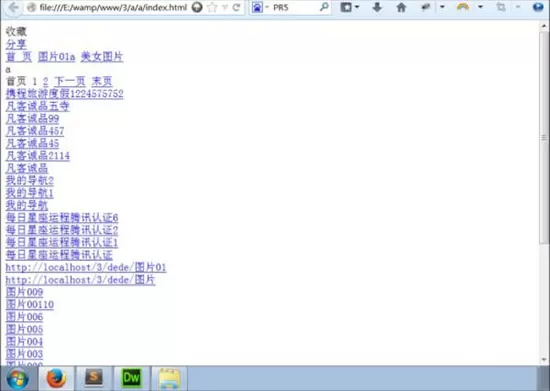Open the 图片01a navigation link

[x=56, y=56]
